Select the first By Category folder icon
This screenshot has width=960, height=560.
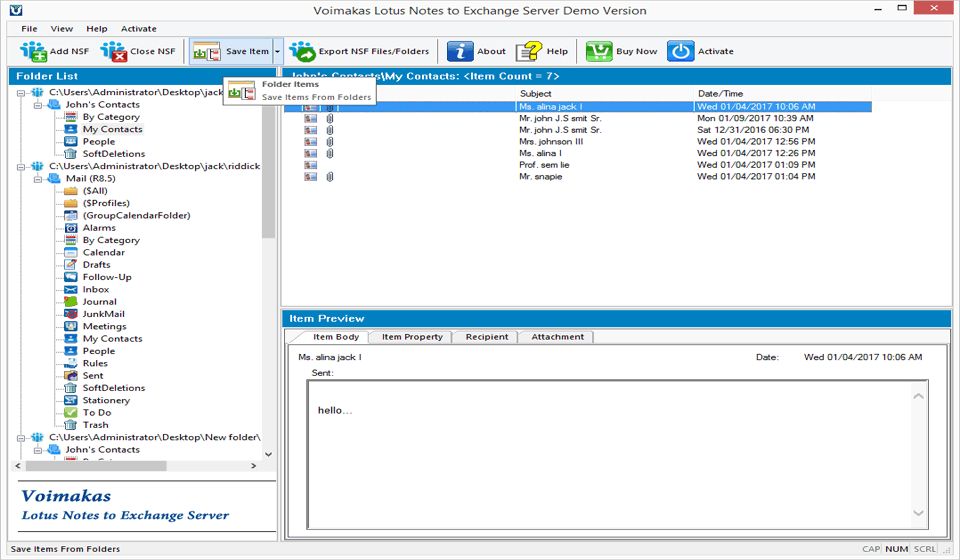click(71, 117)
